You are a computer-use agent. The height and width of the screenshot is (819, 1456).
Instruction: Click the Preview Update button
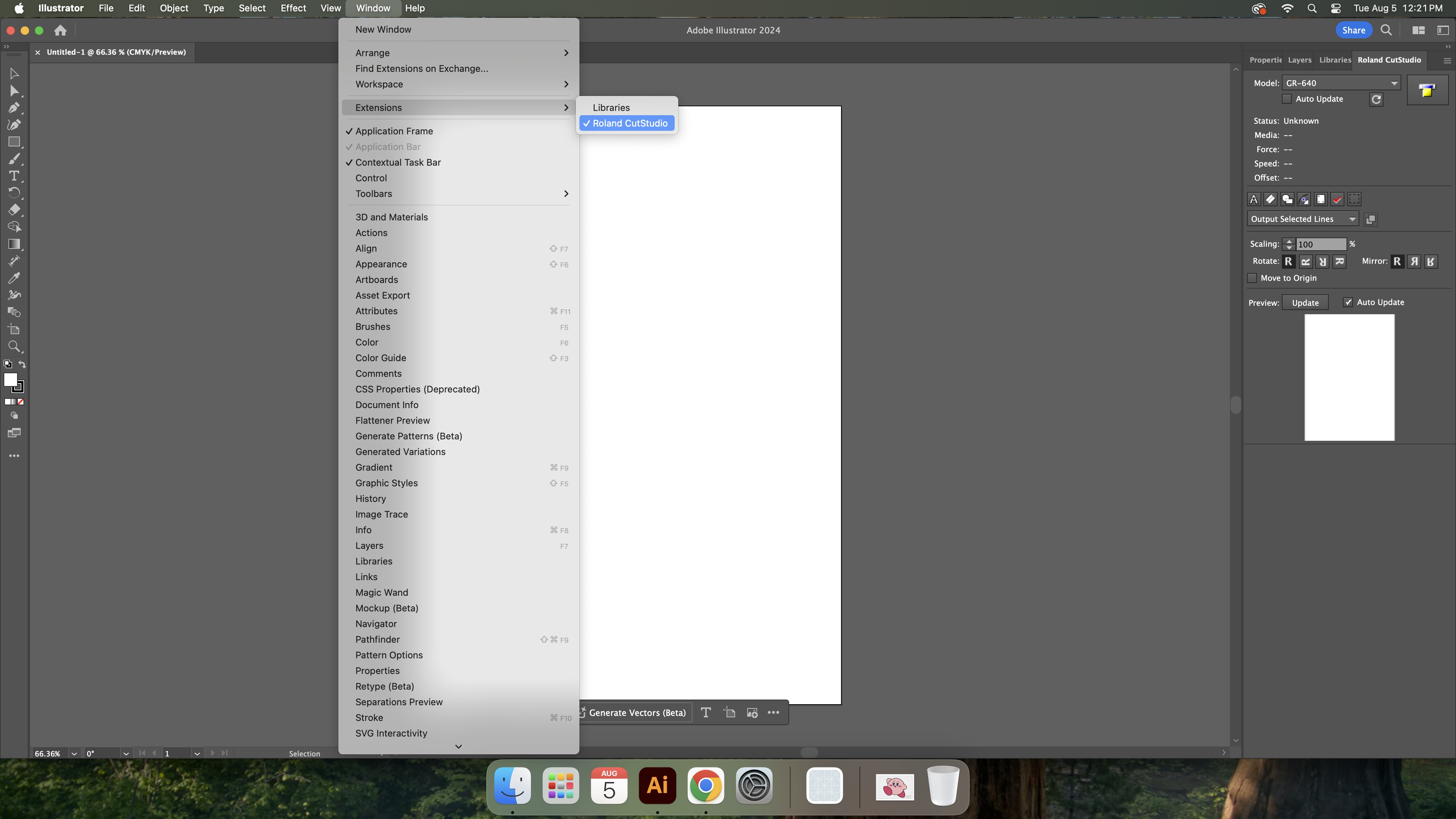tap(1305, 303)
